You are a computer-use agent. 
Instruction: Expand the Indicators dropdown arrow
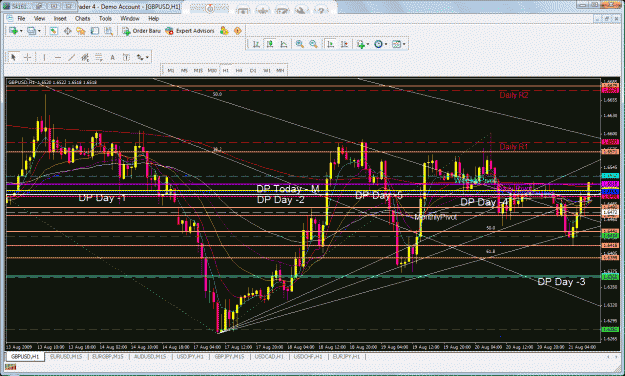click(x=368, y=44)
